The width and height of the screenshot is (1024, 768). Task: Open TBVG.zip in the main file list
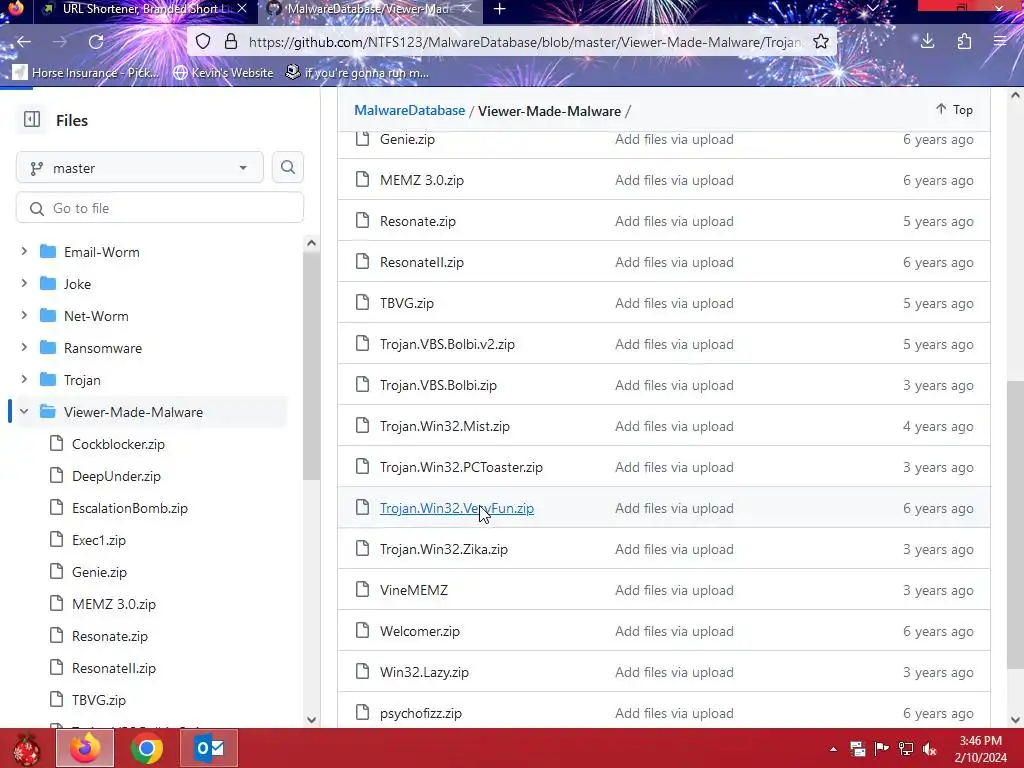[406, 303]
